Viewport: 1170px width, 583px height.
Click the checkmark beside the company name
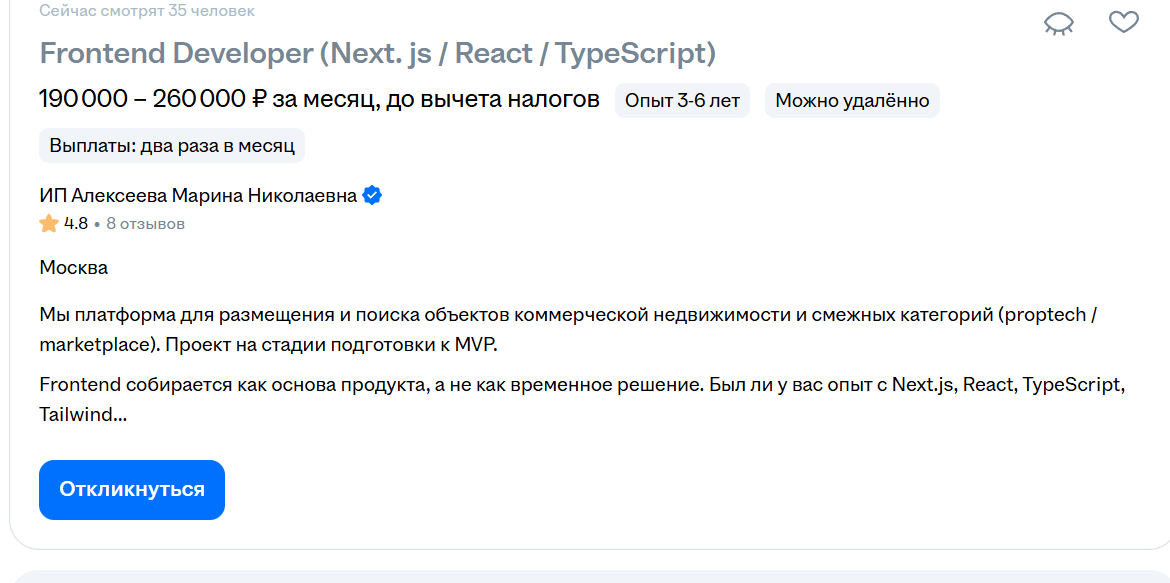click(x=372, y=196)
